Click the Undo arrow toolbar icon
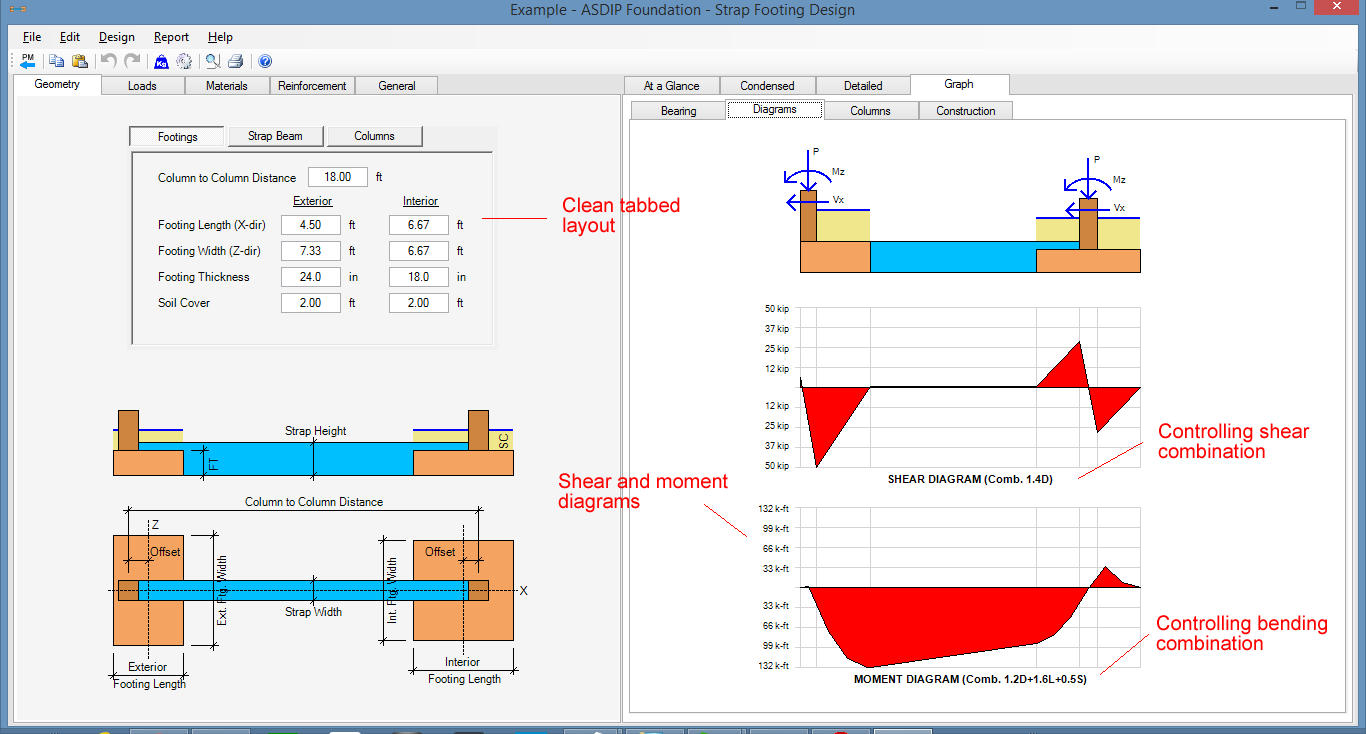 click(109, 61)
